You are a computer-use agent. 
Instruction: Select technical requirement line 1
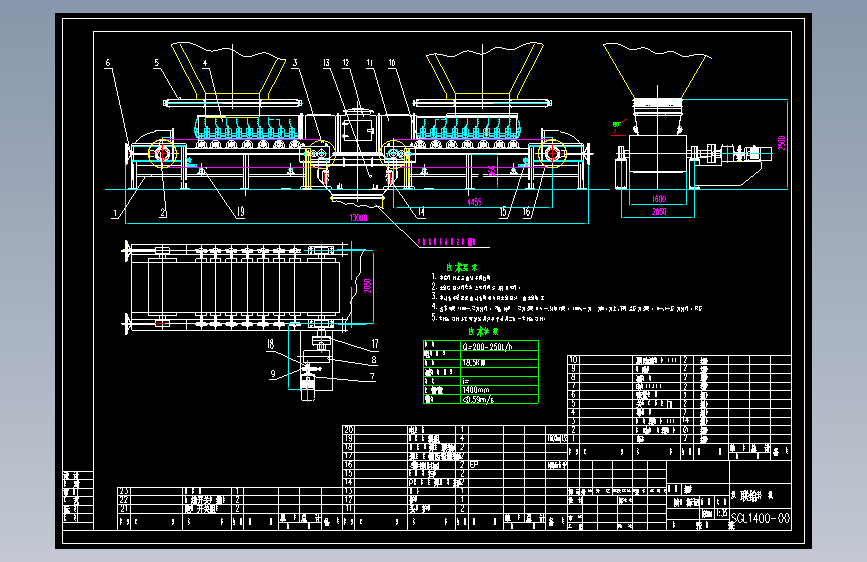(461, 277)
